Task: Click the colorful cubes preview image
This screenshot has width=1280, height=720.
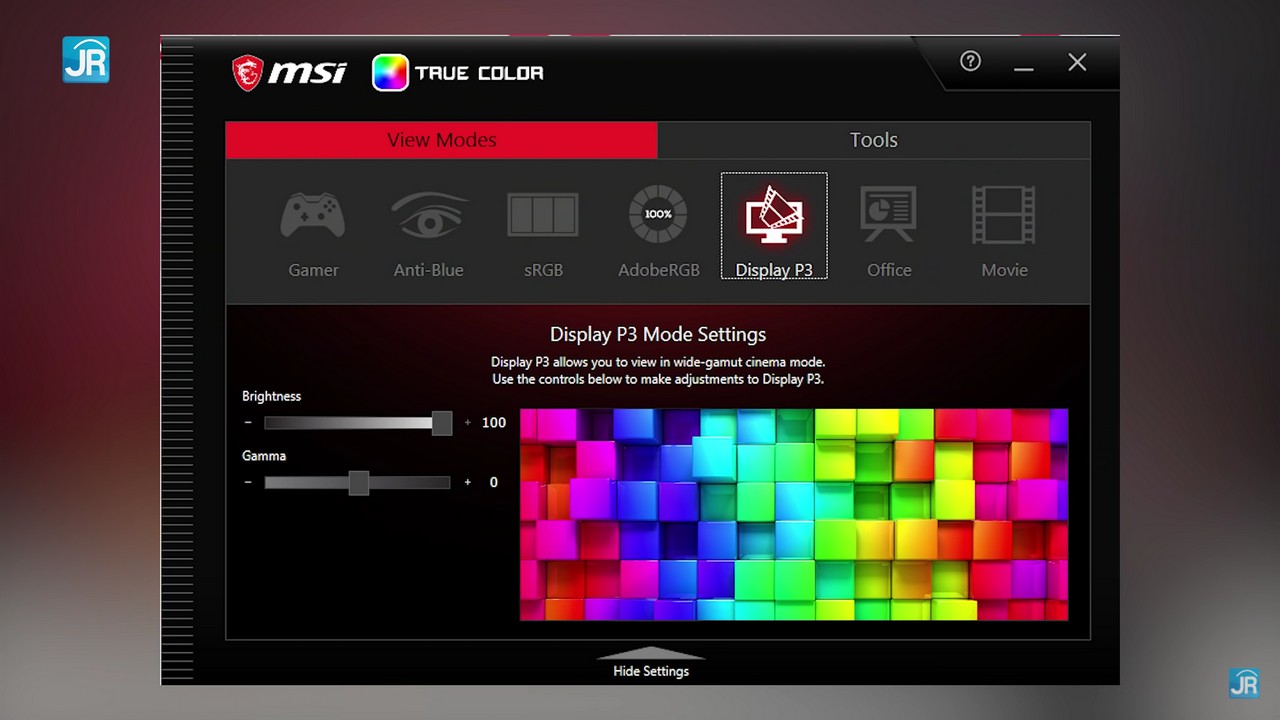Action: pyautogui.click(x=794, y=514)
